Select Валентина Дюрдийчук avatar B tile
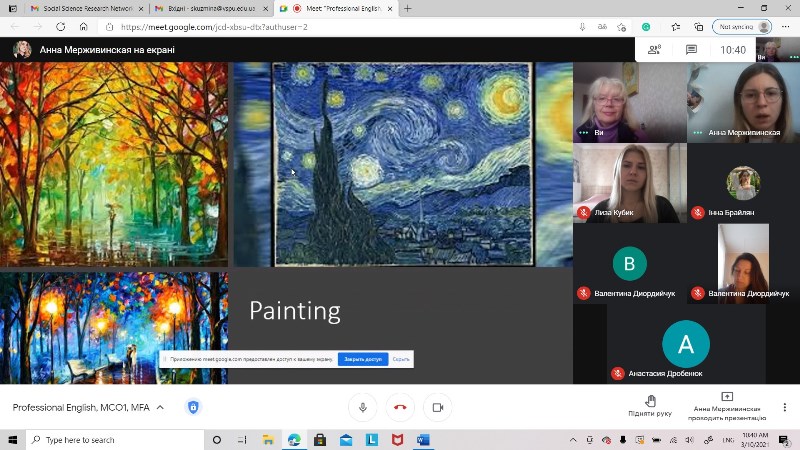 tap(630, 264)
